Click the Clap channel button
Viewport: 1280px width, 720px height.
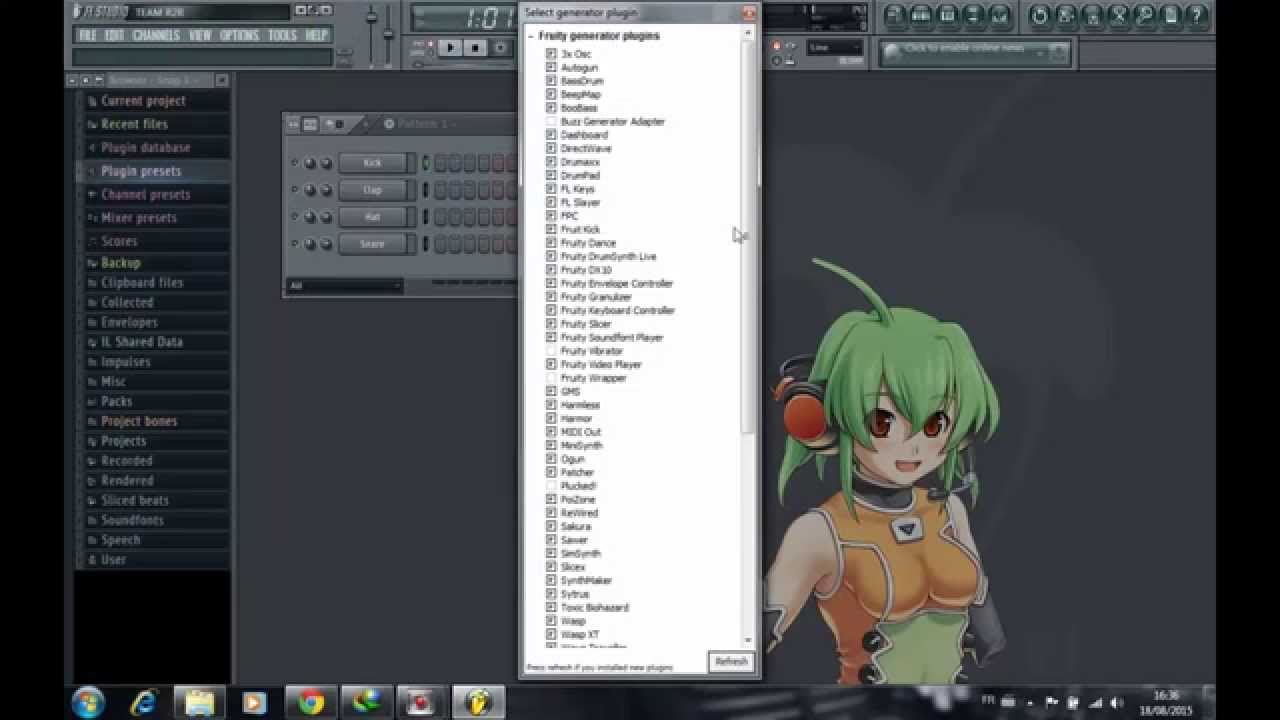coord(372,190)
